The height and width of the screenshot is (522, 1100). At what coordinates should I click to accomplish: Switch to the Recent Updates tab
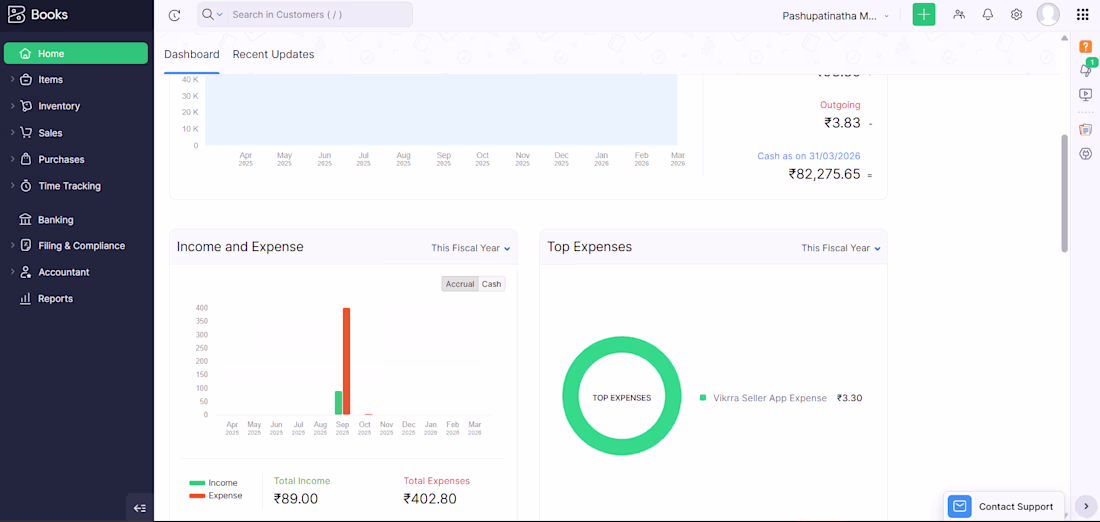pos(273,54)
